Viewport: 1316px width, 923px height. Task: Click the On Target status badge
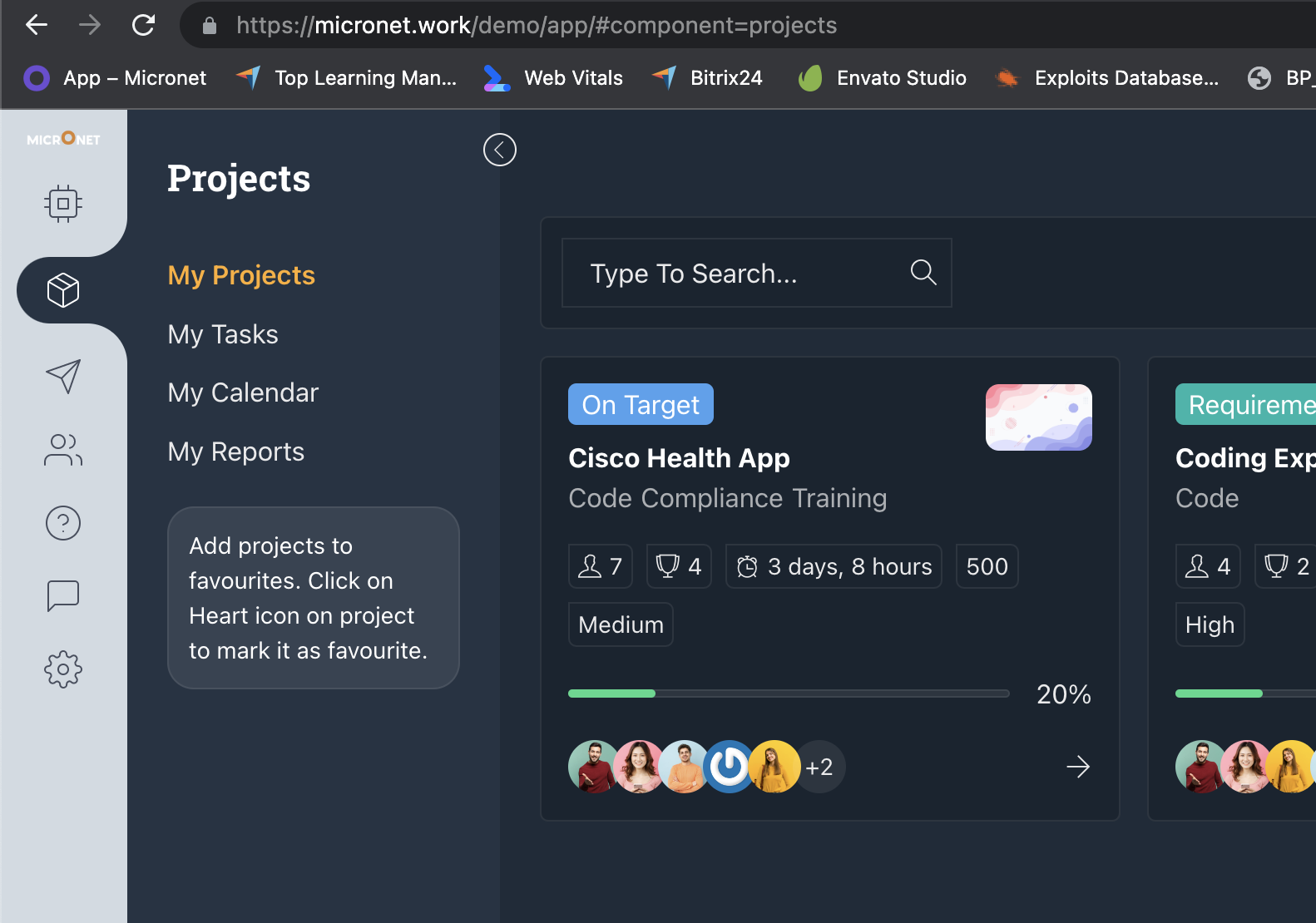(641, 404)
